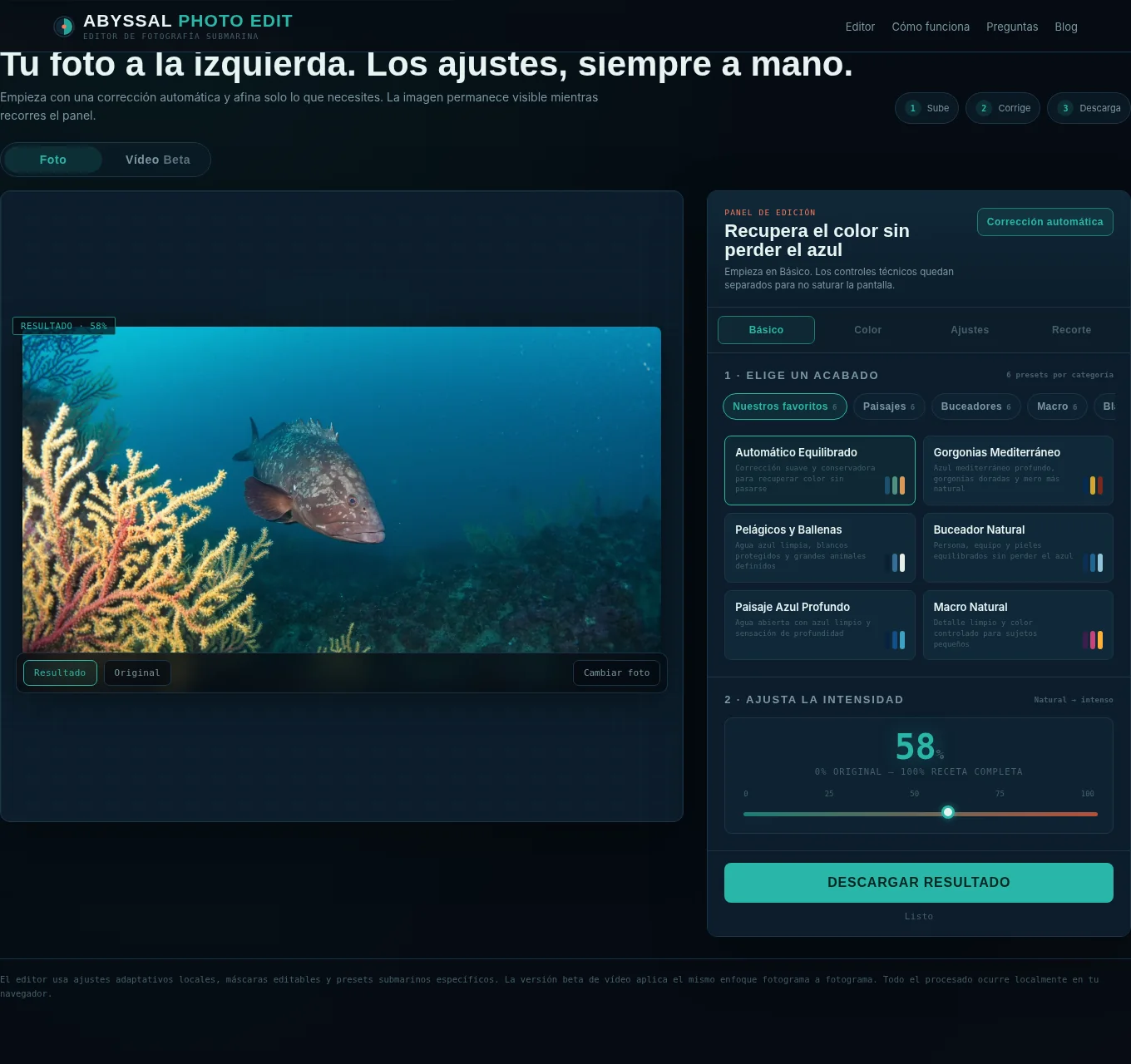Click the RESULTADO · 58% label
The image size is (1131, 1064).
pyautogui.click(x=64, y=326)
